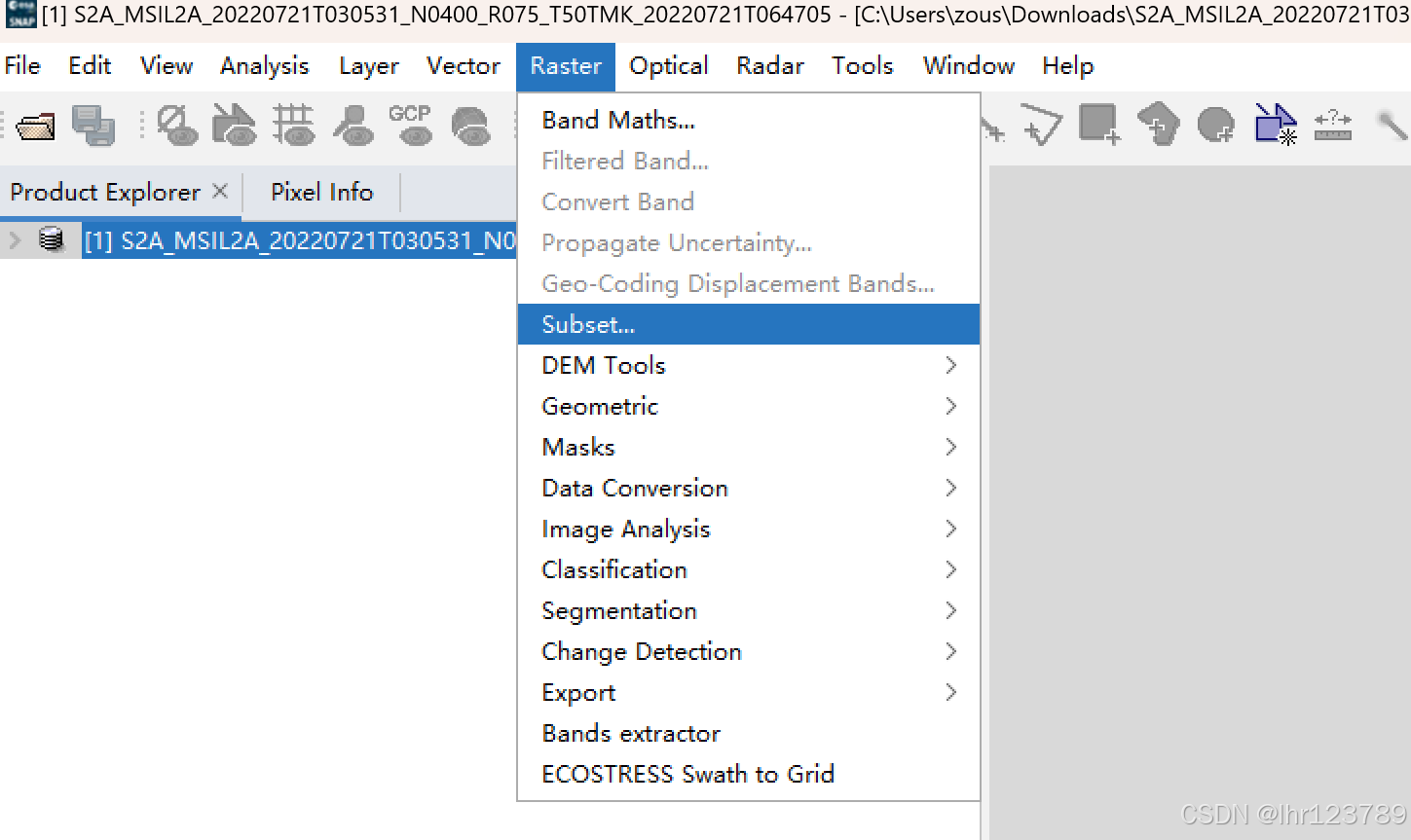Select the Product Explorer tab

pos(105,192)
